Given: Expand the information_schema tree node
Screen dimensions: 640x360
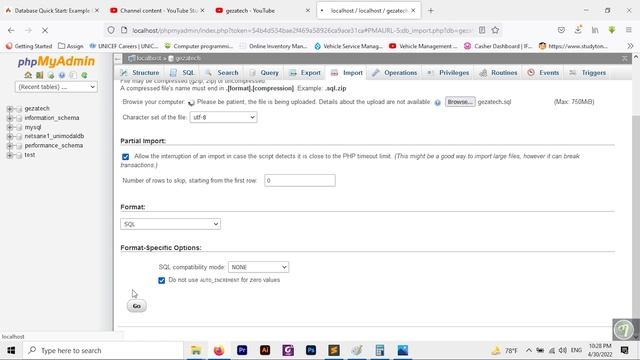Looking at the screenshot, I should coord(9,118).
